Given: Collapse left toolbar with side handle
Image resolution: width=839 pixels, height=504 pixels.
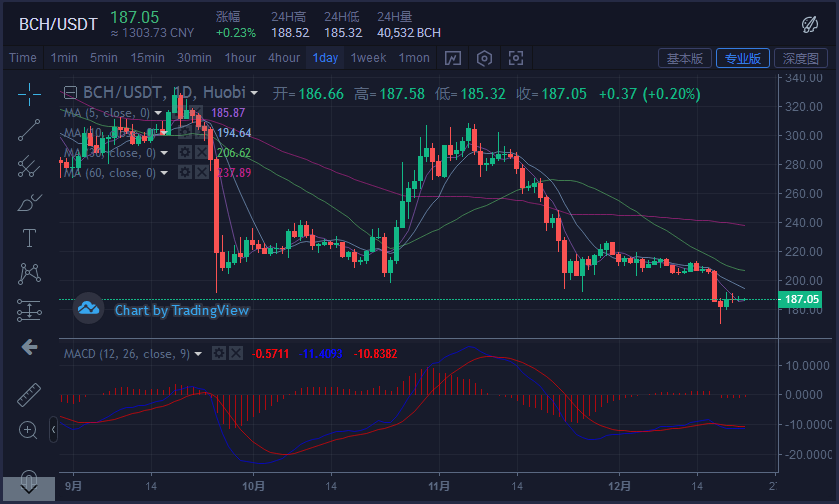Looking at the screenshot, I should (54, 430).
